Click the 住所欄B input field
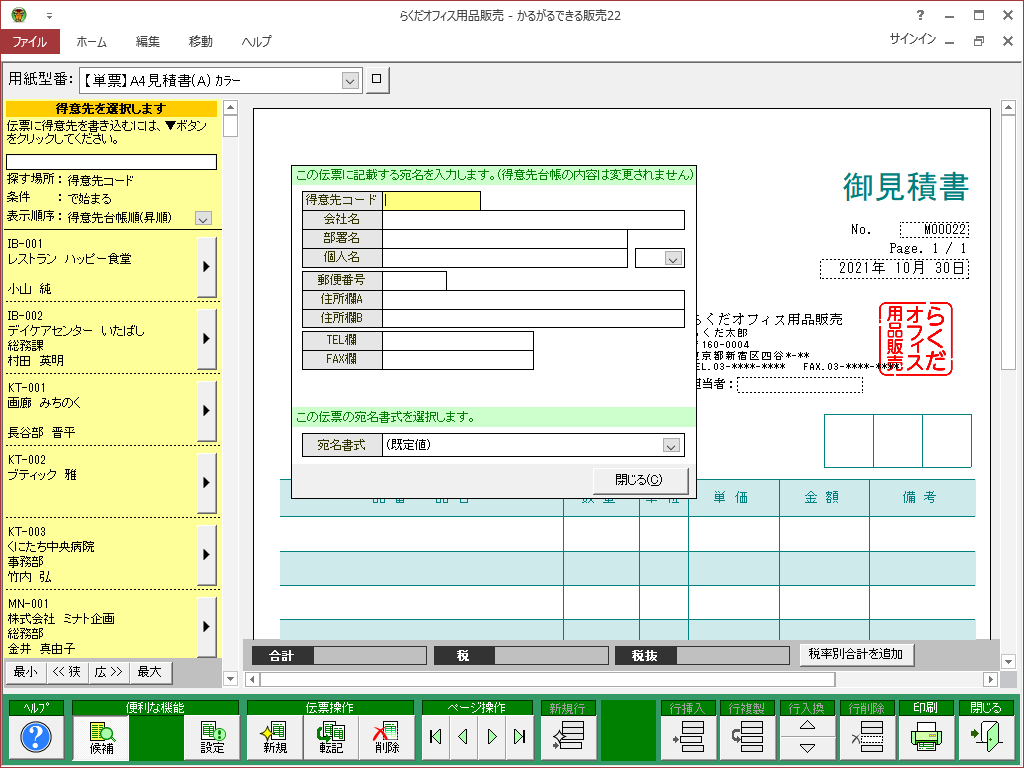The height and width of the screenshot is (768, 1024). coord(534,318)
